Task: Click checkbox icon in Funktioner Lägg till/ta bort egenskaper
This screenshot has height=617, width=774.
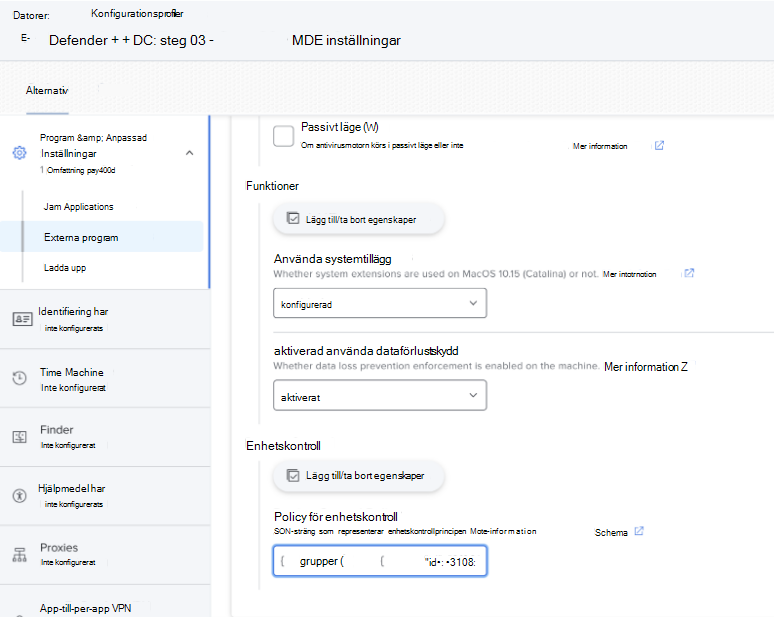Action: [x=293, y=218]
